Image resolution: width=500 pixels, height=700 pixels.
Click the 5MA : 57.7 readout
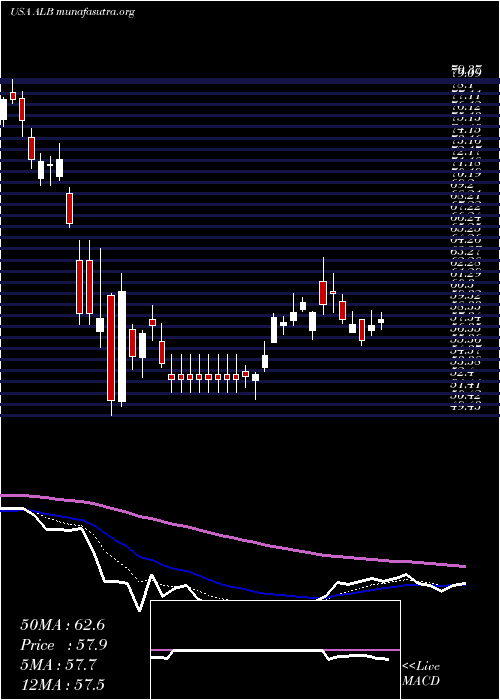pos(58,665)
